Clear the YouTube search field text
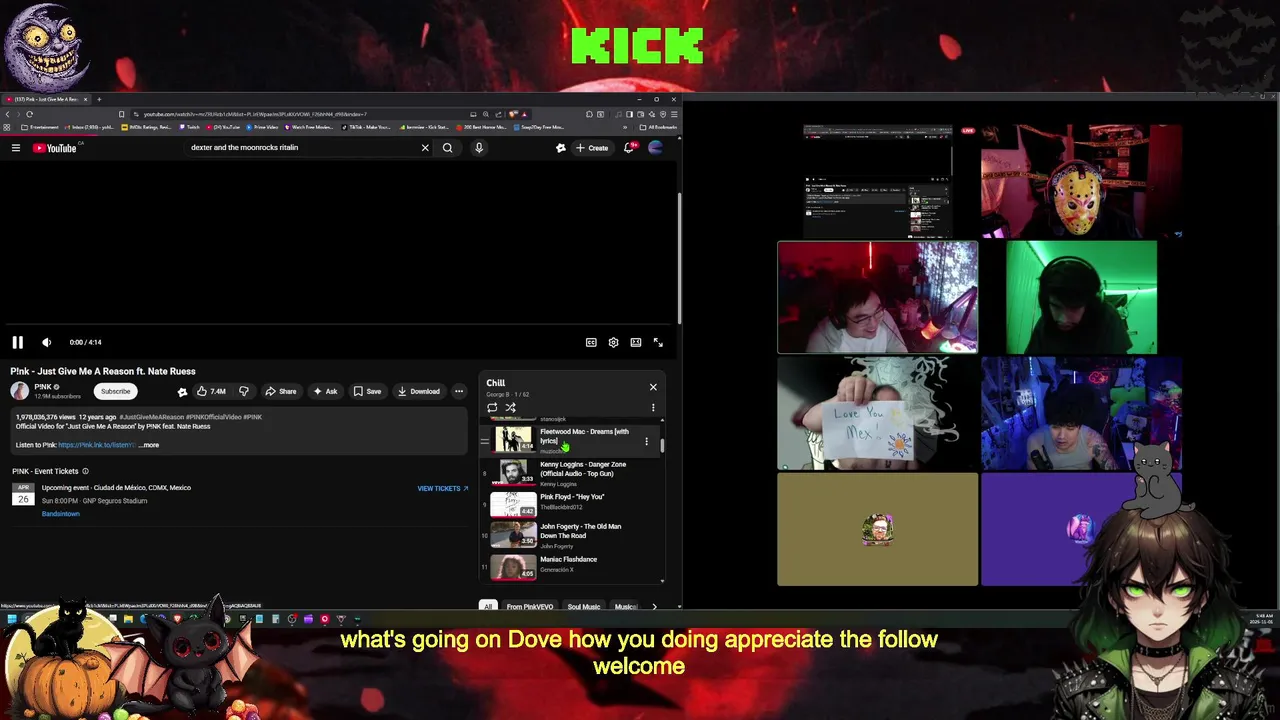 pyautogui.click(x=425, y=148)
